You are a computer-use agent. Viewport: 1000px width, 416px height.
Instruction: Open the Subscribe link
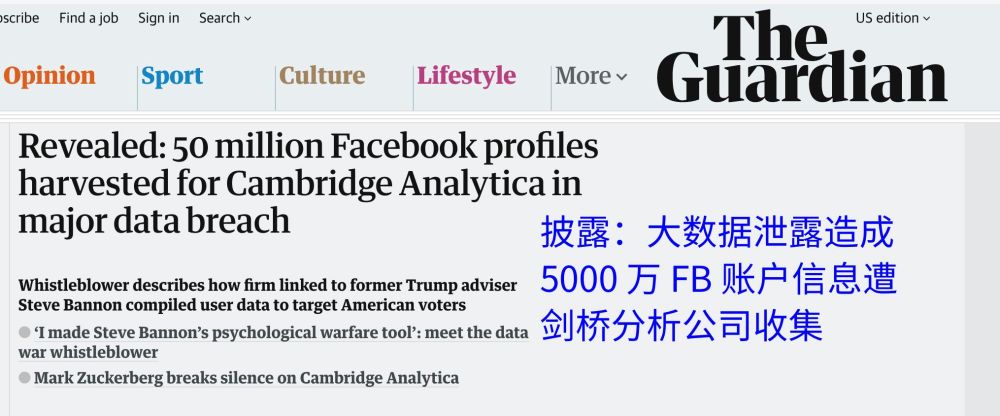[19, 18]
